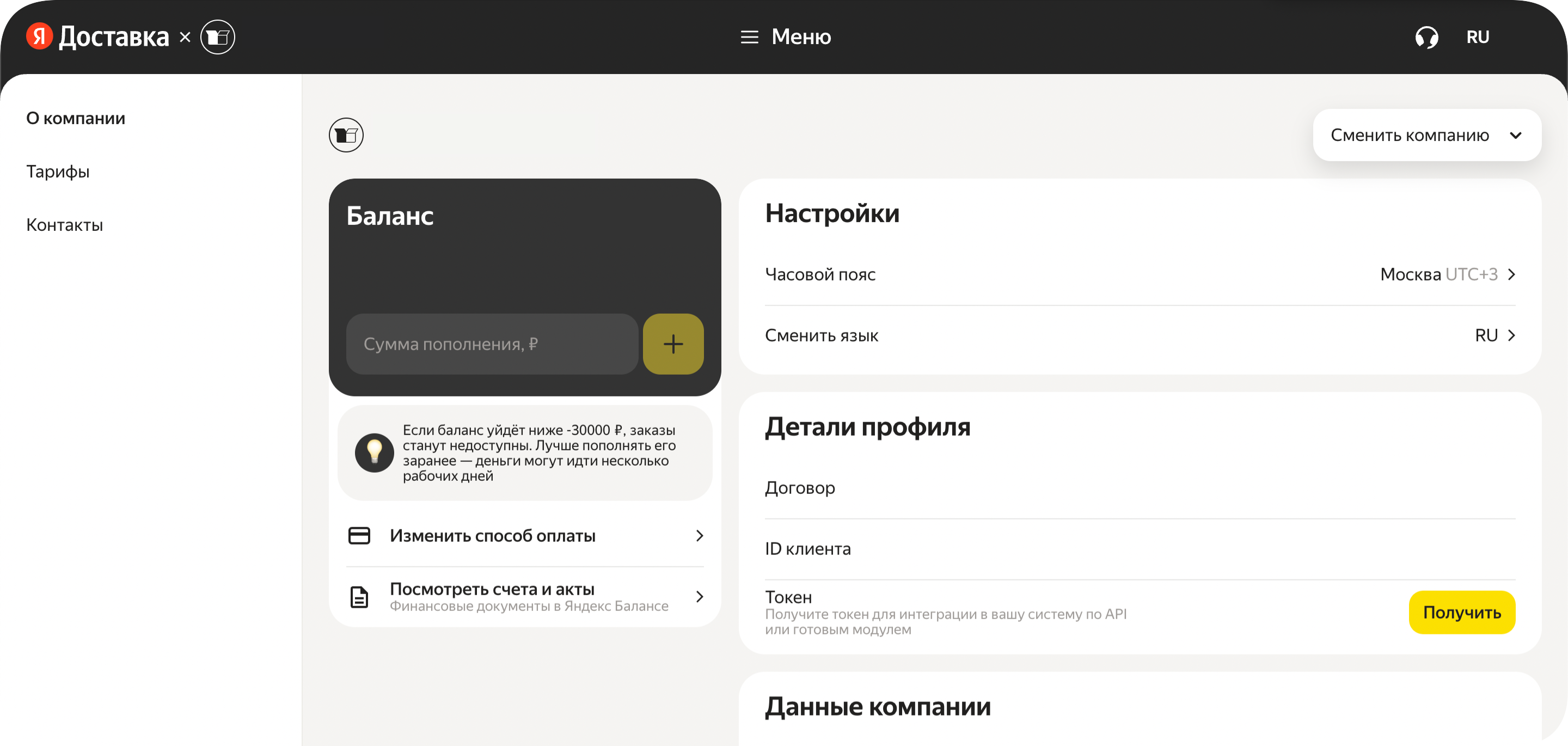Open Посмотреть счета и акты

pyautogui.click(x=525, y=597)
